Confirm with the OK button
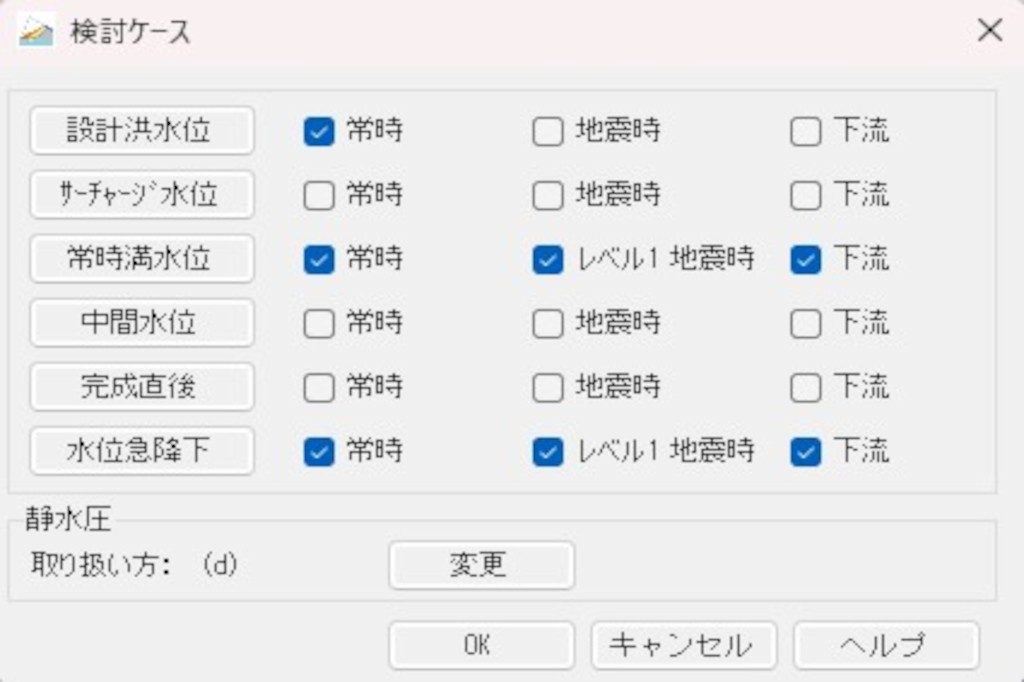The height and width of the screenshot is (682, 1024). click(x=481, y=645)
